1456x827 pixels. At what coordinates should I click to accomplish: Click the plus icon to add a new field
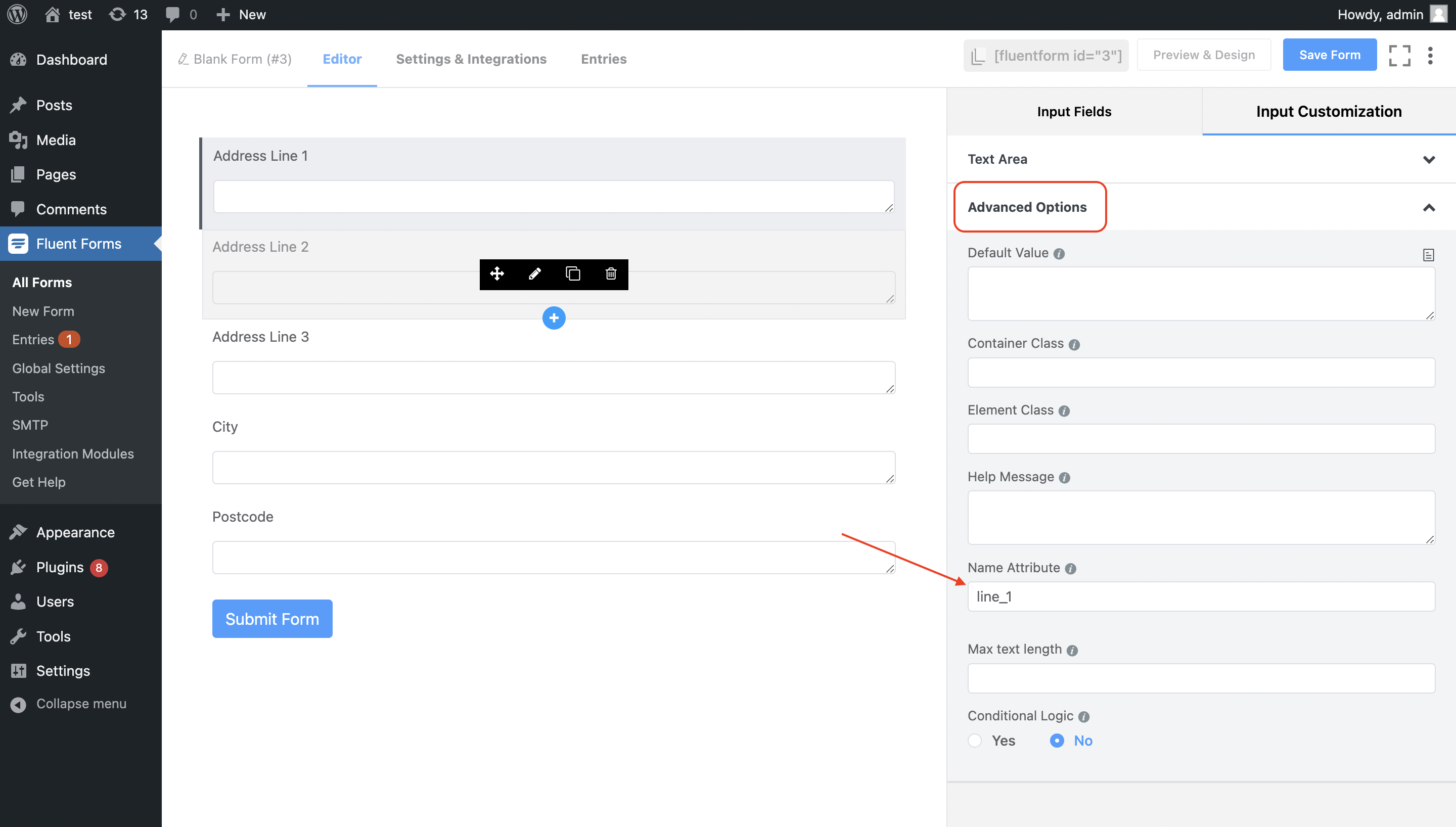(x=554, y=317)
